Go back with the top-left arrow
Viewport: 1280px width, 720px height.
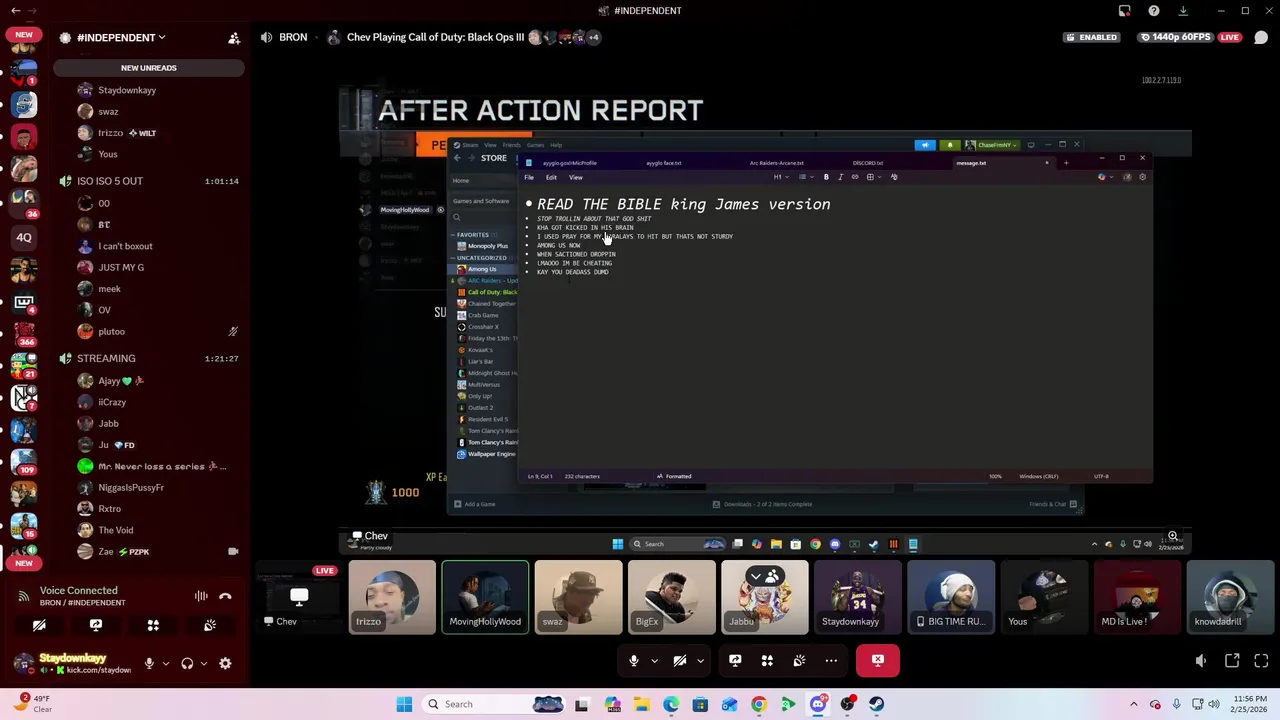(15, 11)
